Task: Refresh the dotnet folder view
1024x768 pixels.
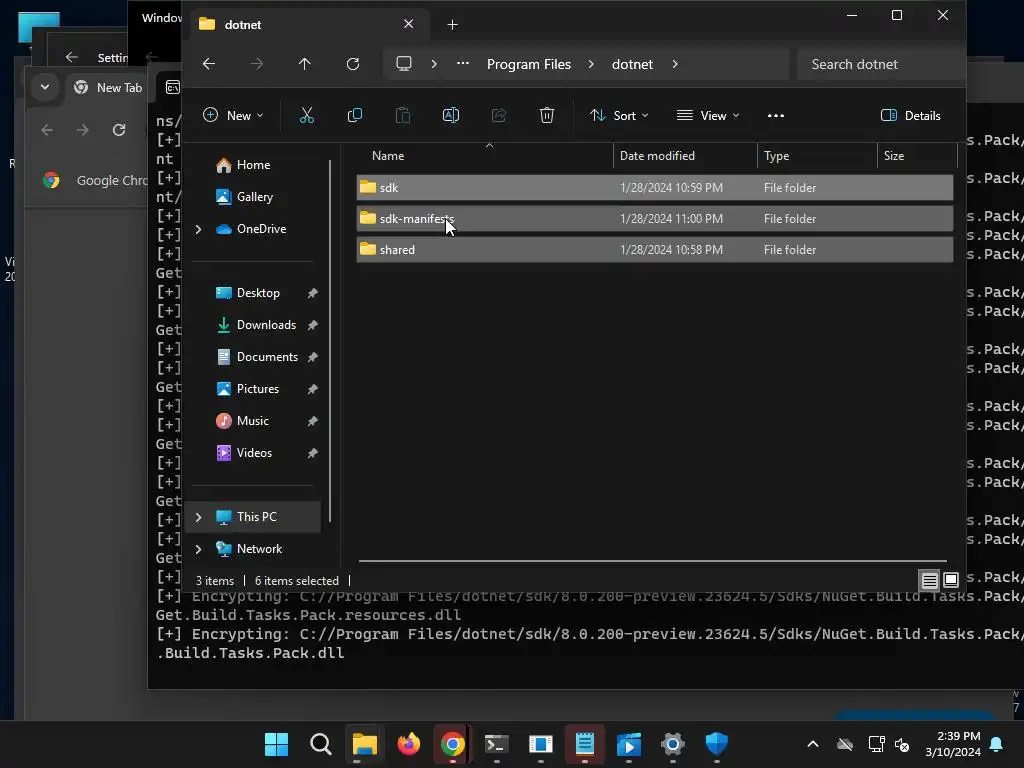Action: (353, 64)
